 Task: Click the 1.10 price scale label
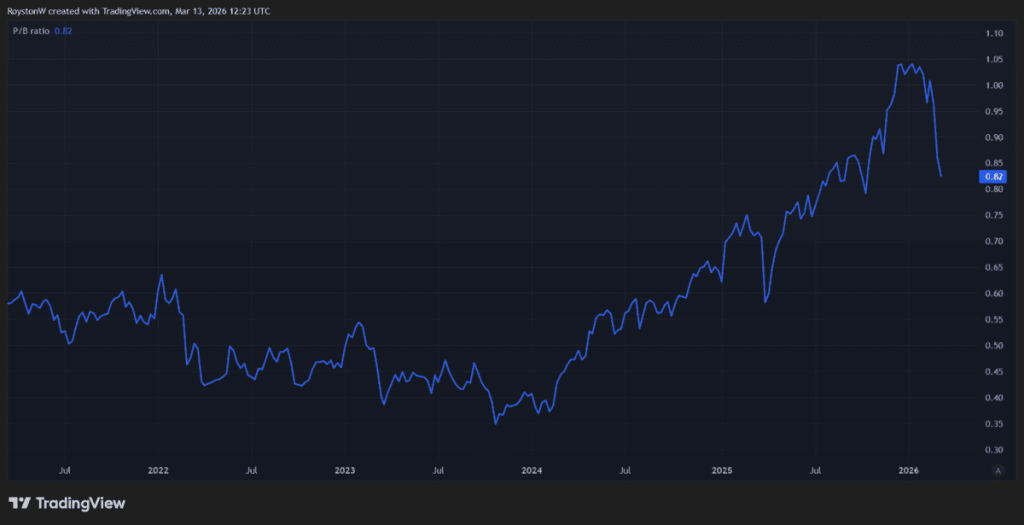(993, 33)
